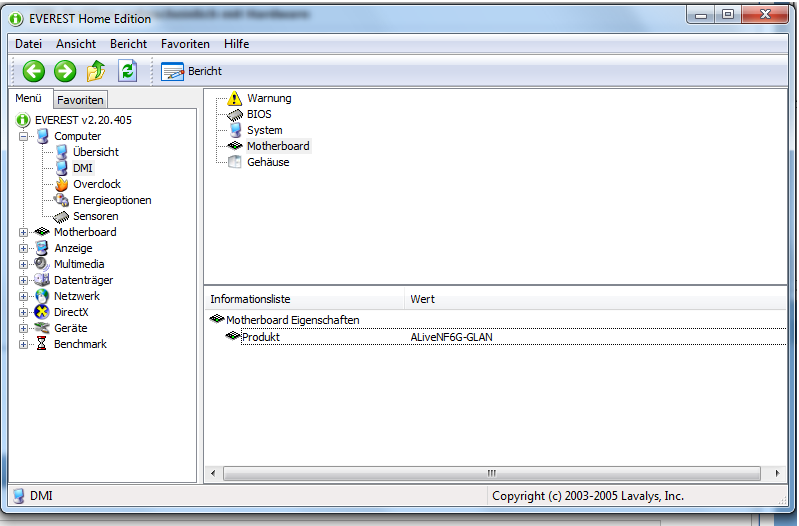The image size is (799, 526).
Task: Click the Lavalys copyright status text
Action: [588, 496]
